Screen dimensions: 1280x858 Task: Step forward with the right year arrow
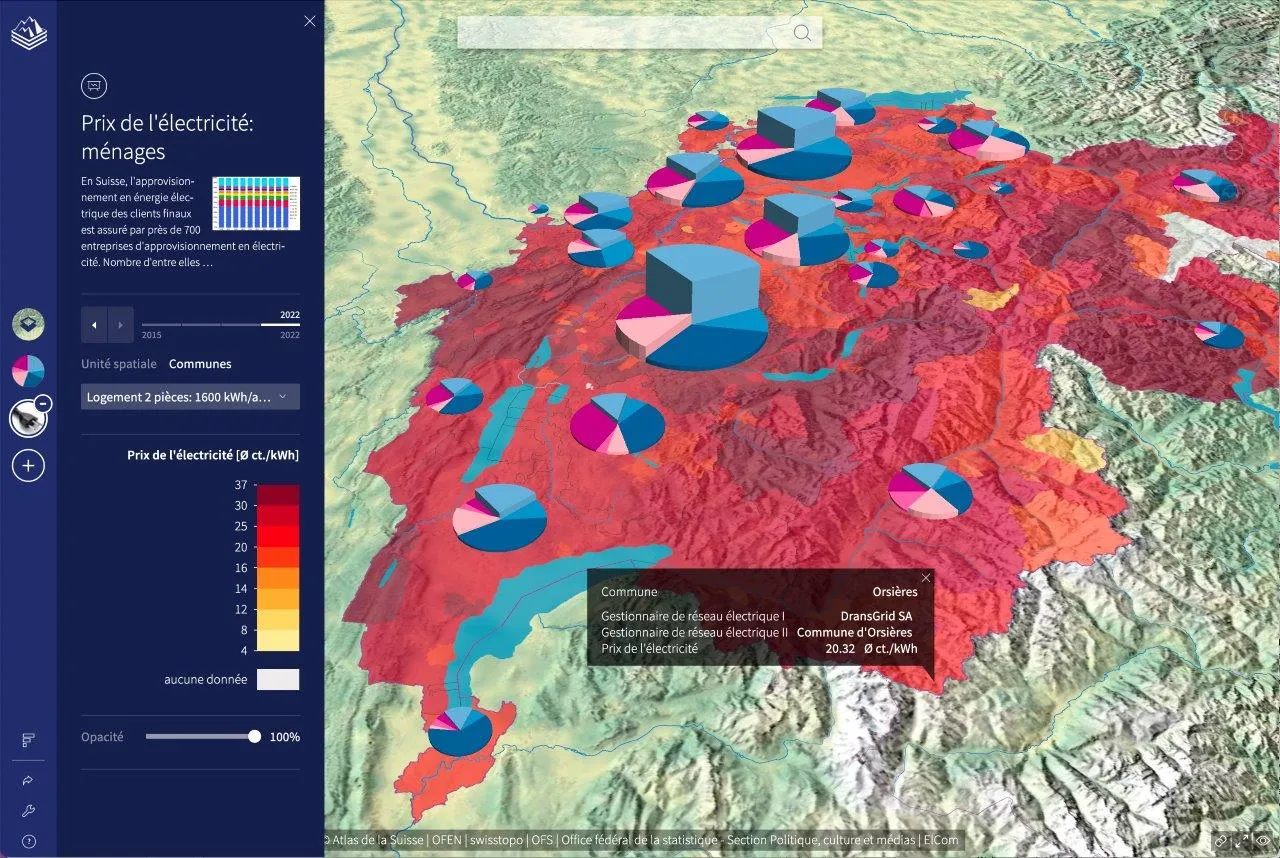pos(120,324)
